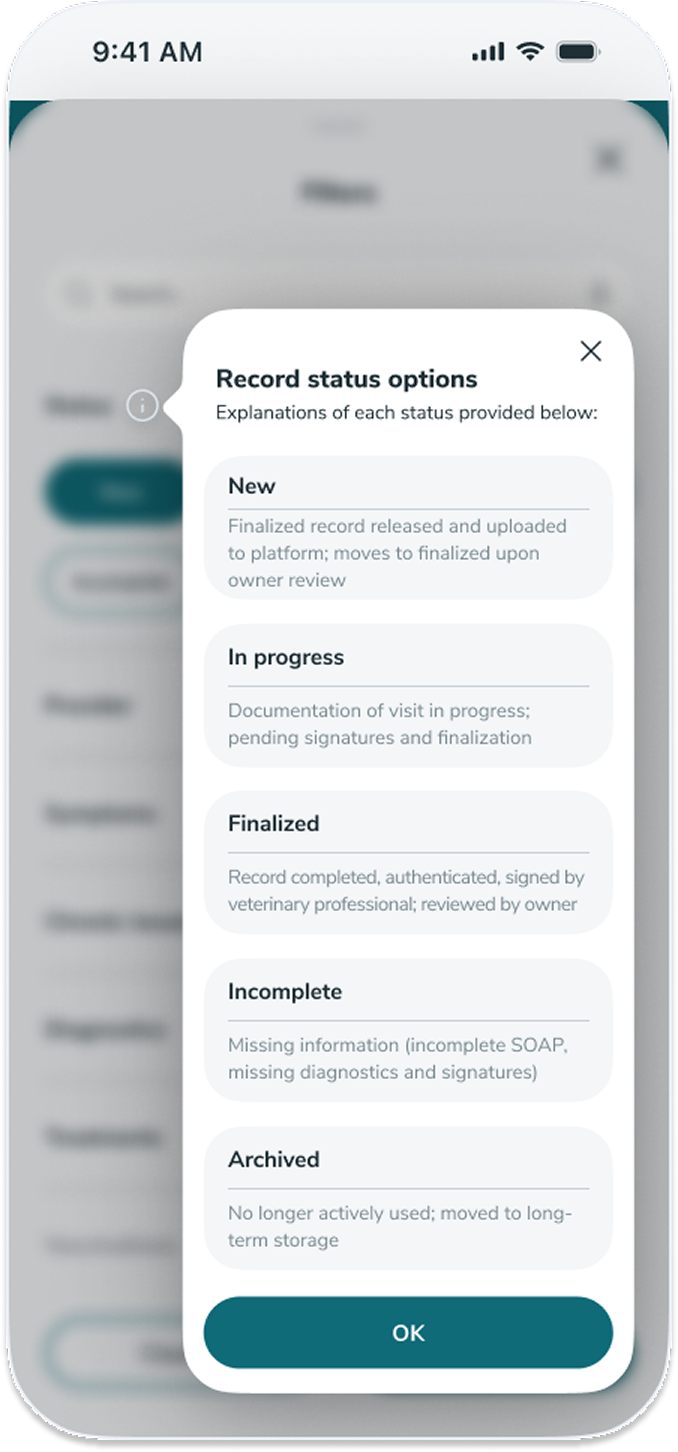
Task: Click the blurred search field
Action: [x=338, y=294]
